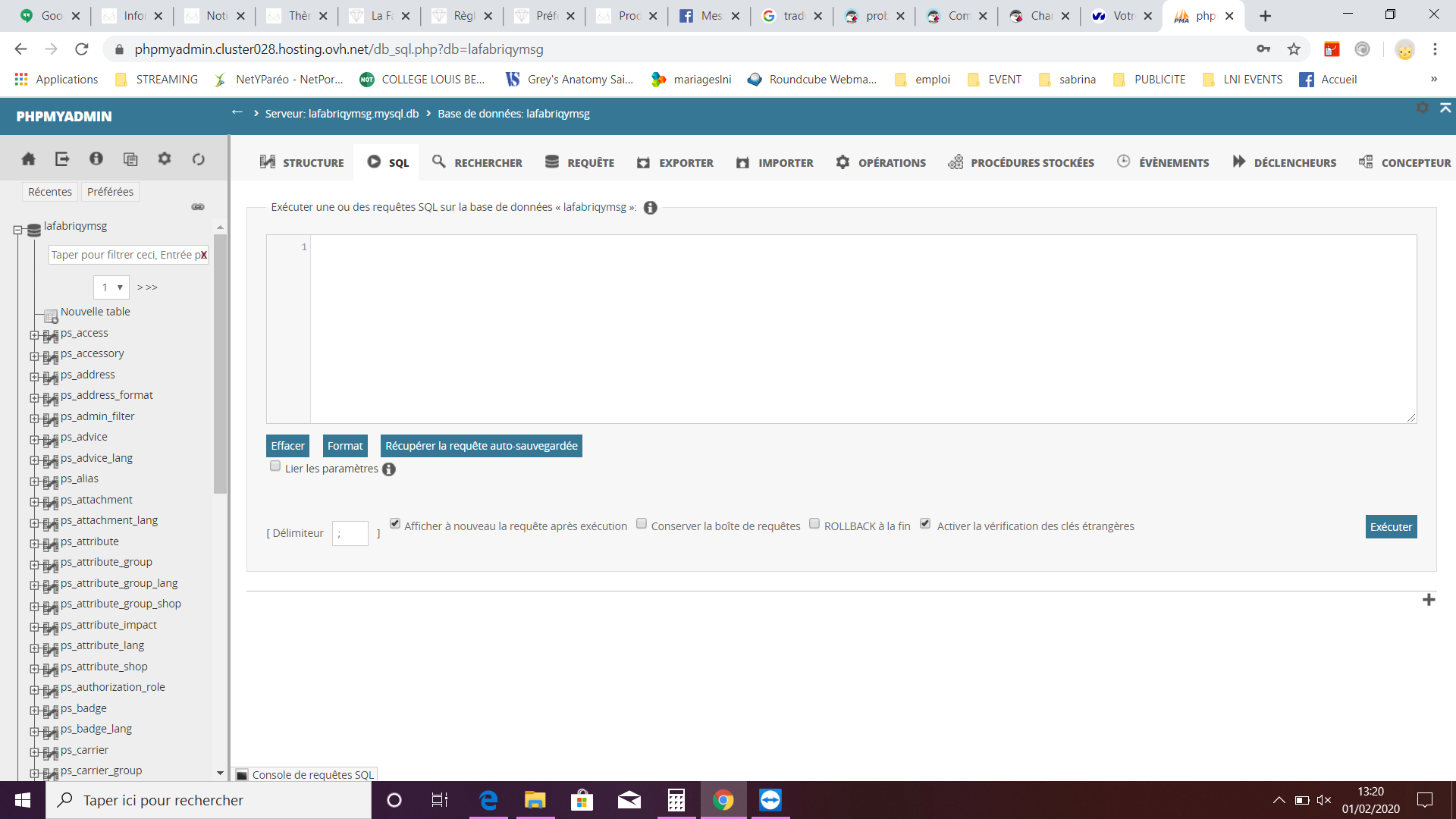Screen dimensions: 1456x819
Task: Open the Opérations tab
Action: pyautogui.click(x=880, y=162)
